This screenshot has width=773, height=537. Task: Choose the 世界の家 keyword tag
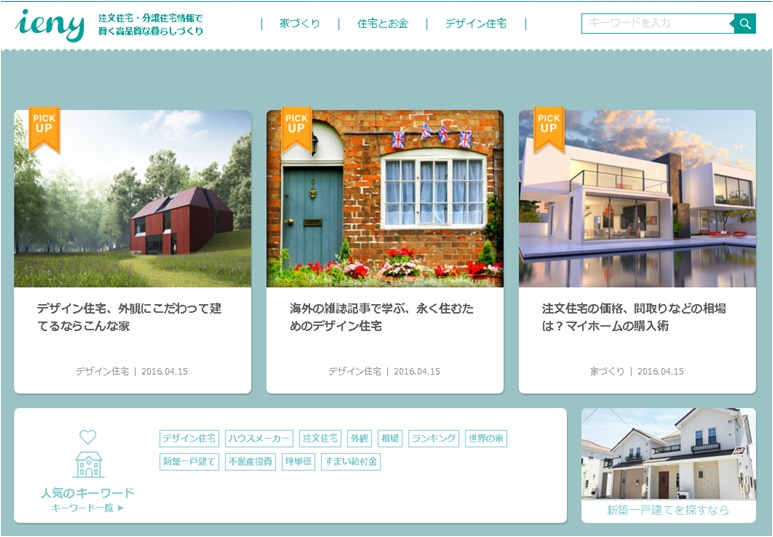[486, 439]
